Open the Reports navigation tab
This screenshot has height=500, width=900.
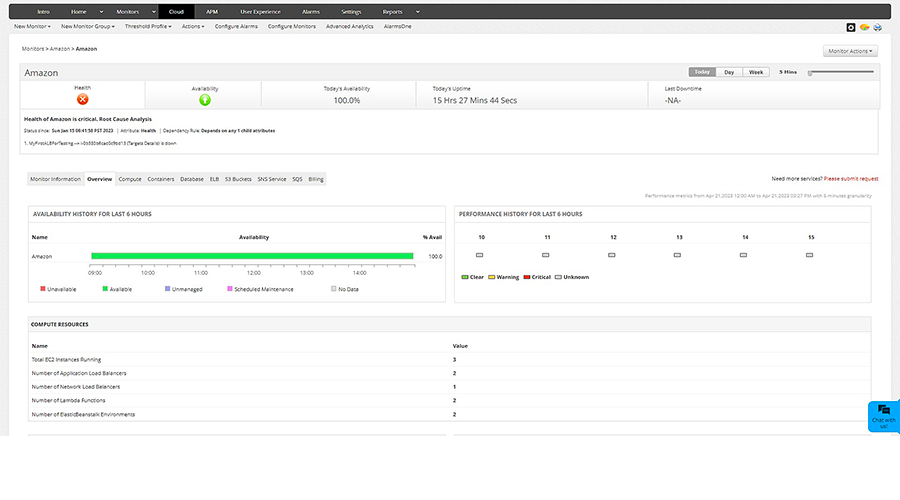393,11
